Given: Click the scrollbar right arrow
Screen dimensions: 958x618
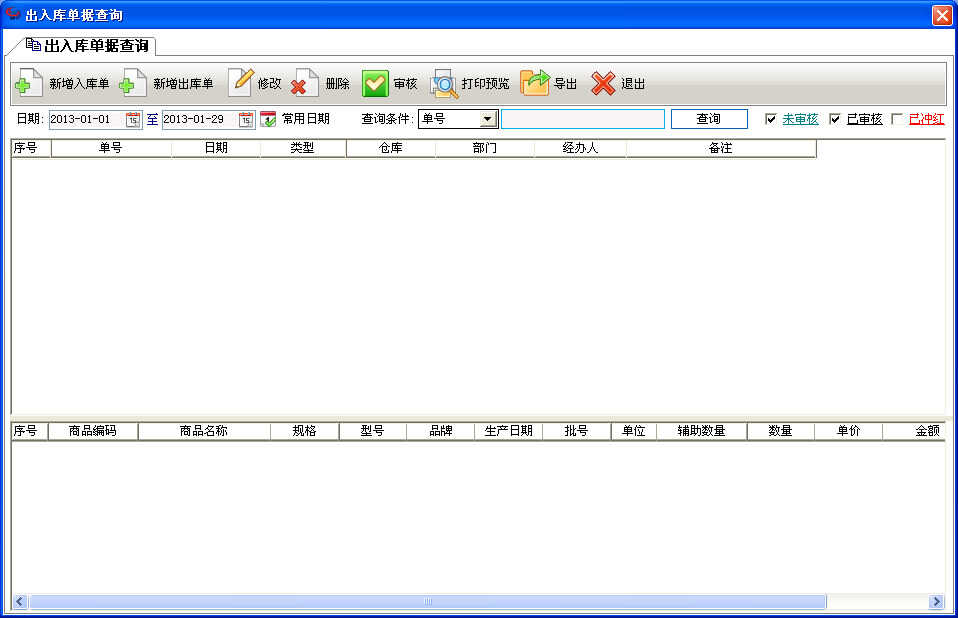Looking at the screenshot, I should [936, 602].
